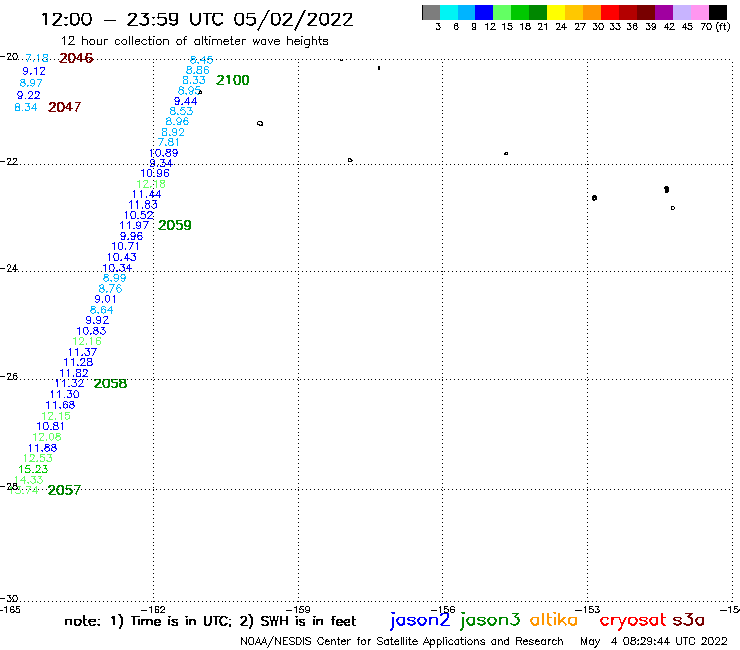Select the 8.64 wave height reading
This screenshot has width=740, height=650.
[x=101, y=310]
